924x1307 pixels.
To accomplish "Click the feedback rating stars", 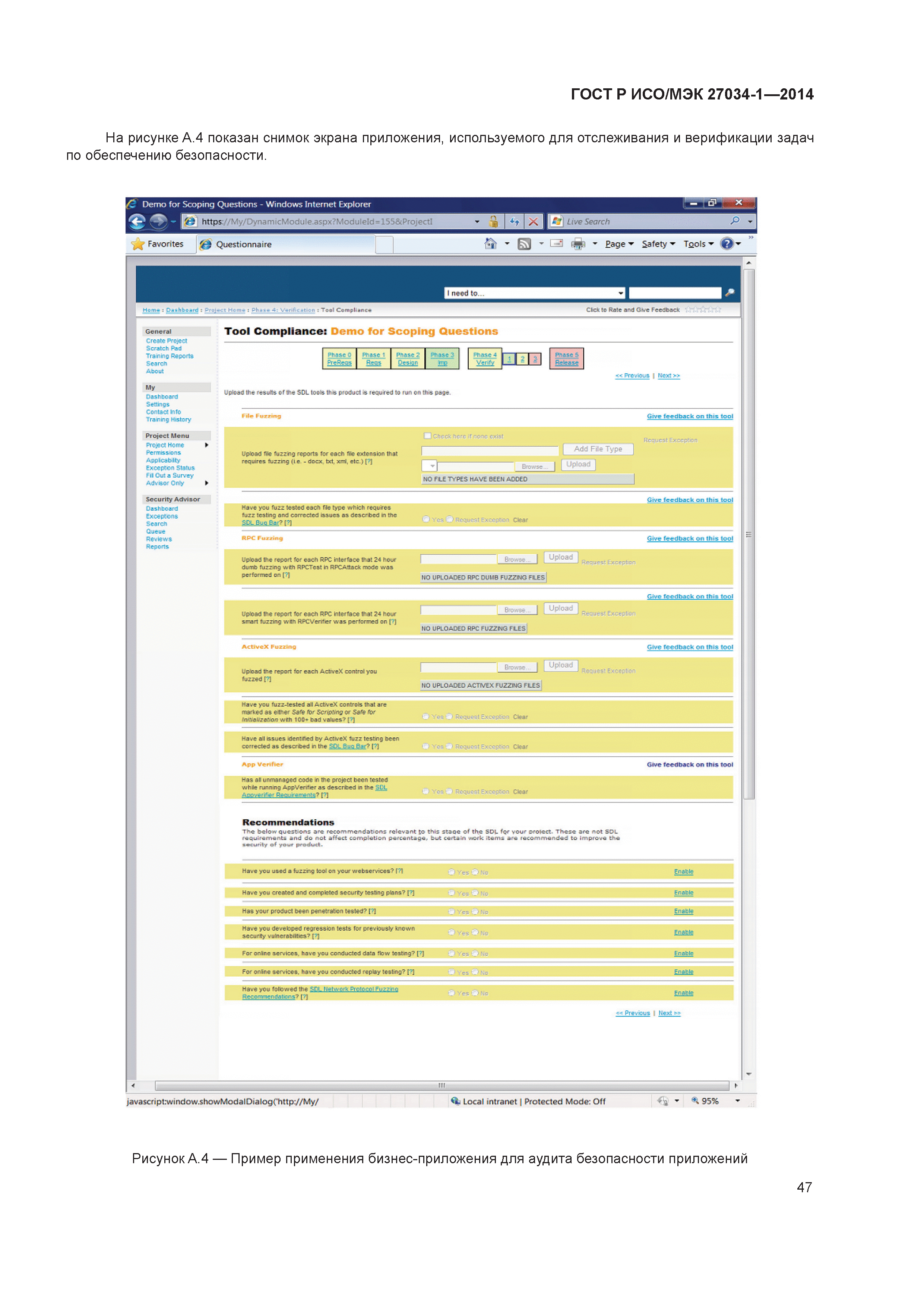I will [703, 310].
